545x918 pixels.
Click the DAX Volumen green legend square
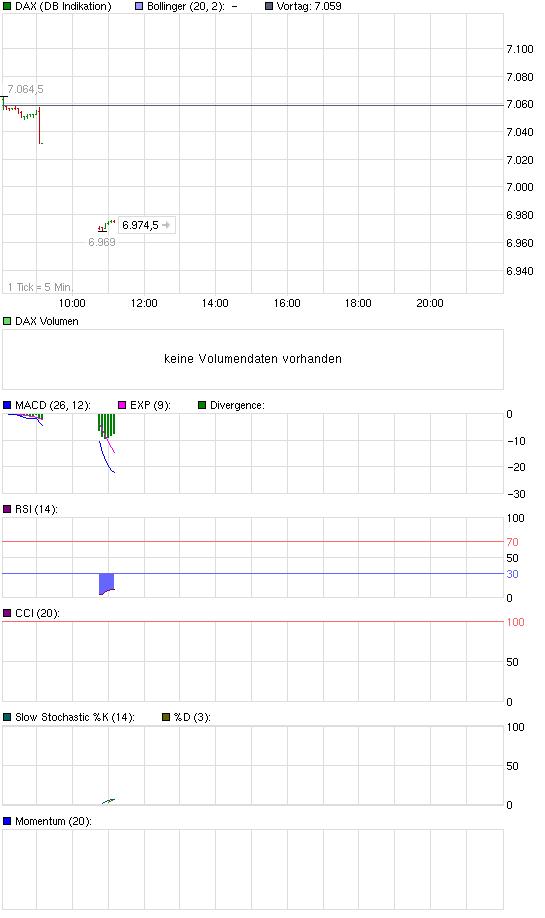tap(7, 321)
